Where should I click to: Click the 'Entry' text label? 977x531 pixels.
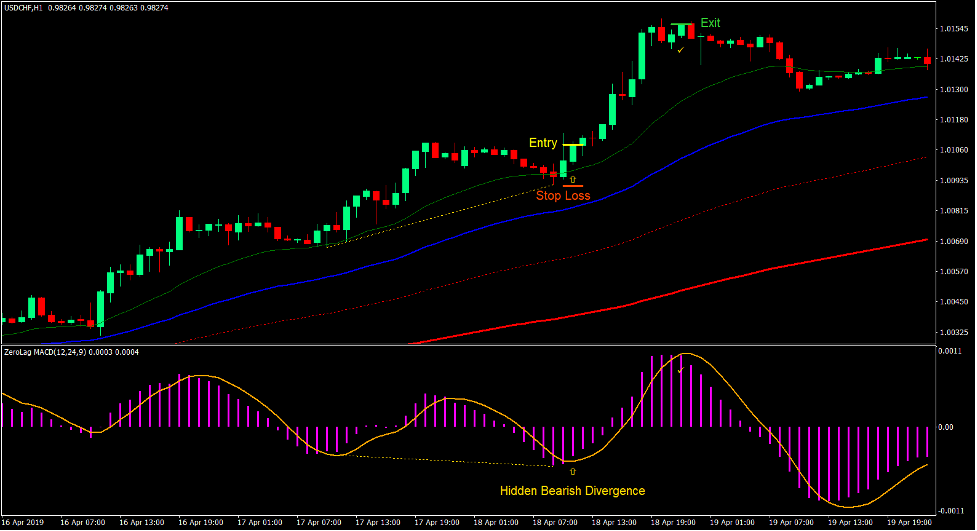click(x=543, y=143)
